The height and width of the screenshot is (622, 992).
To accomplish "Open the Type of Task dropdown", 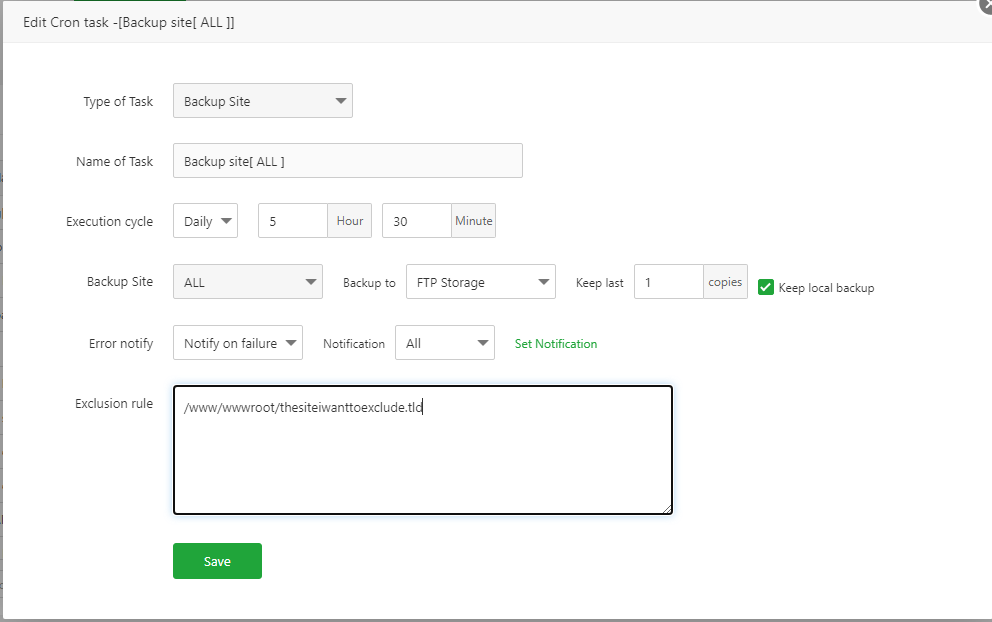I will (x=262, y=101).
